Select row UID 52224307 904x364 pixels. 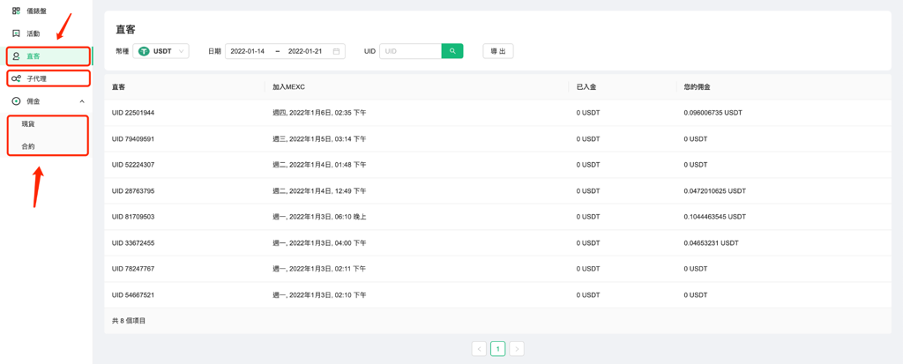point(498,165)
